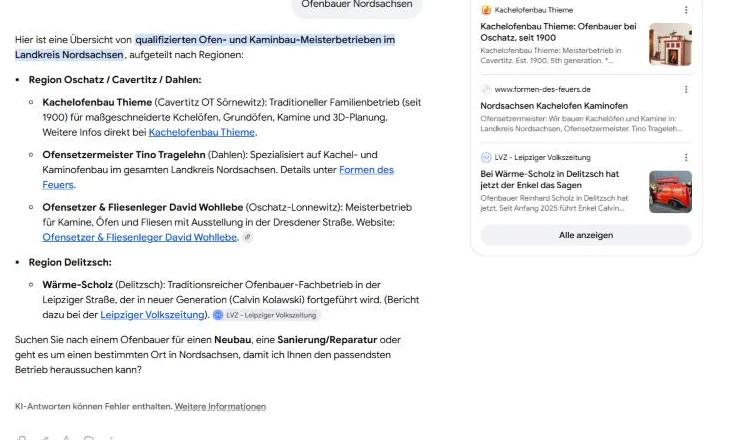Open source title Kachelofenbau Thieme: Ofenbauer bei Oschatz

(x=558, y=32)
